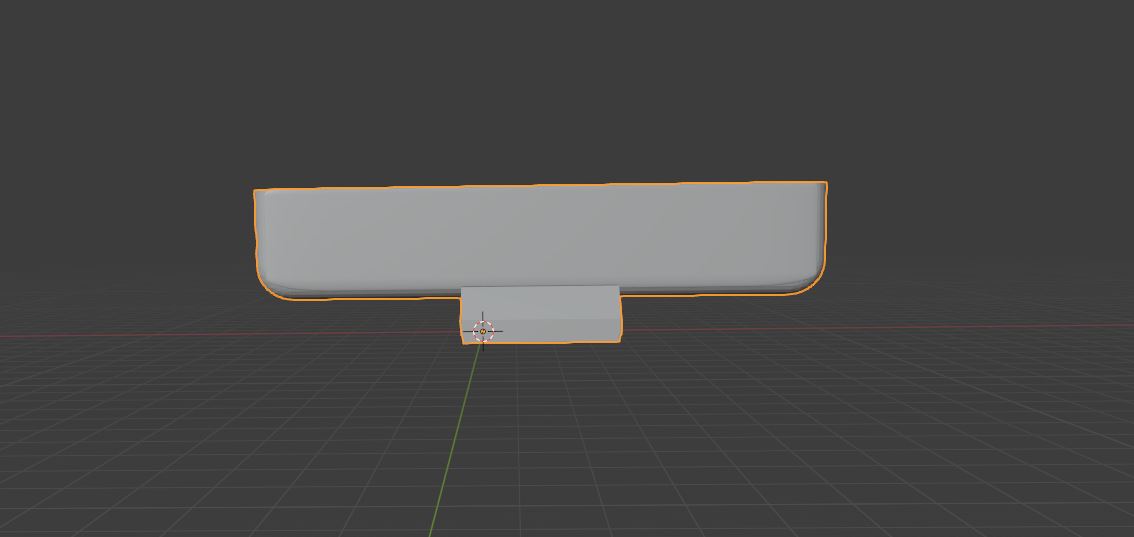Select the wide rounded gray mesh body

click(540, 239)
